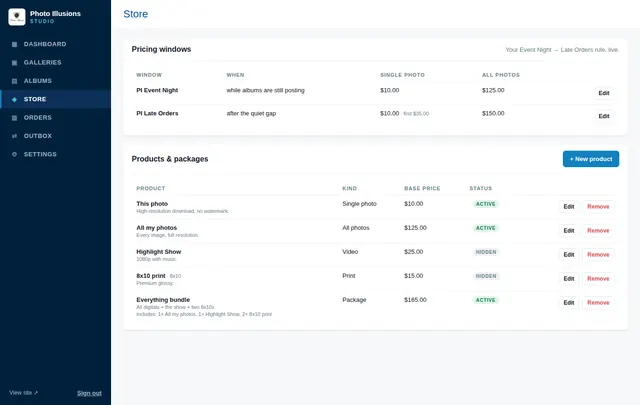Add a new product
640x405 pixels.
tap(591, 159)
